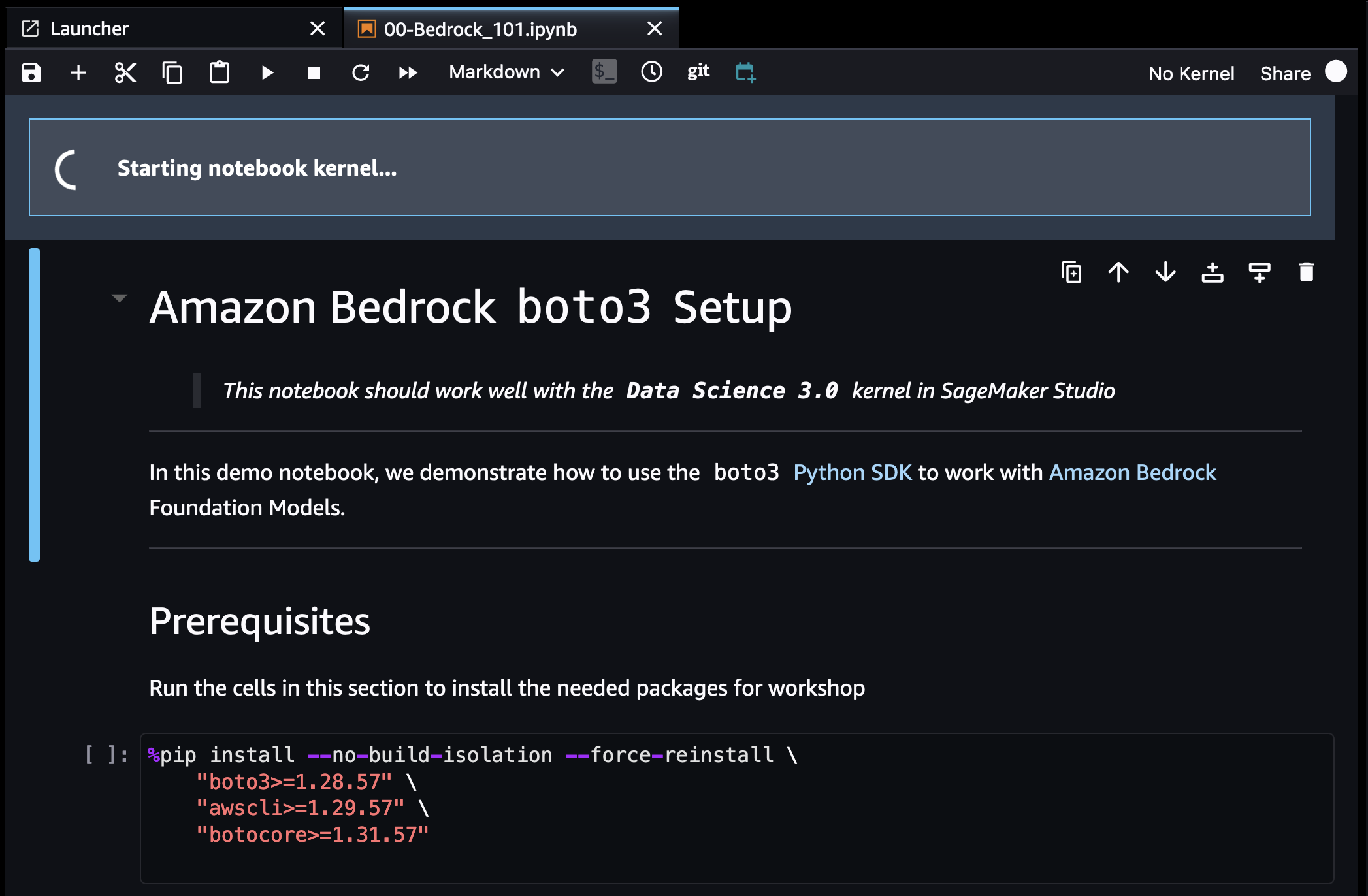Insert a new cell with the plus icon
This screenshot has height=896, width=1368.
coord(78,72)
